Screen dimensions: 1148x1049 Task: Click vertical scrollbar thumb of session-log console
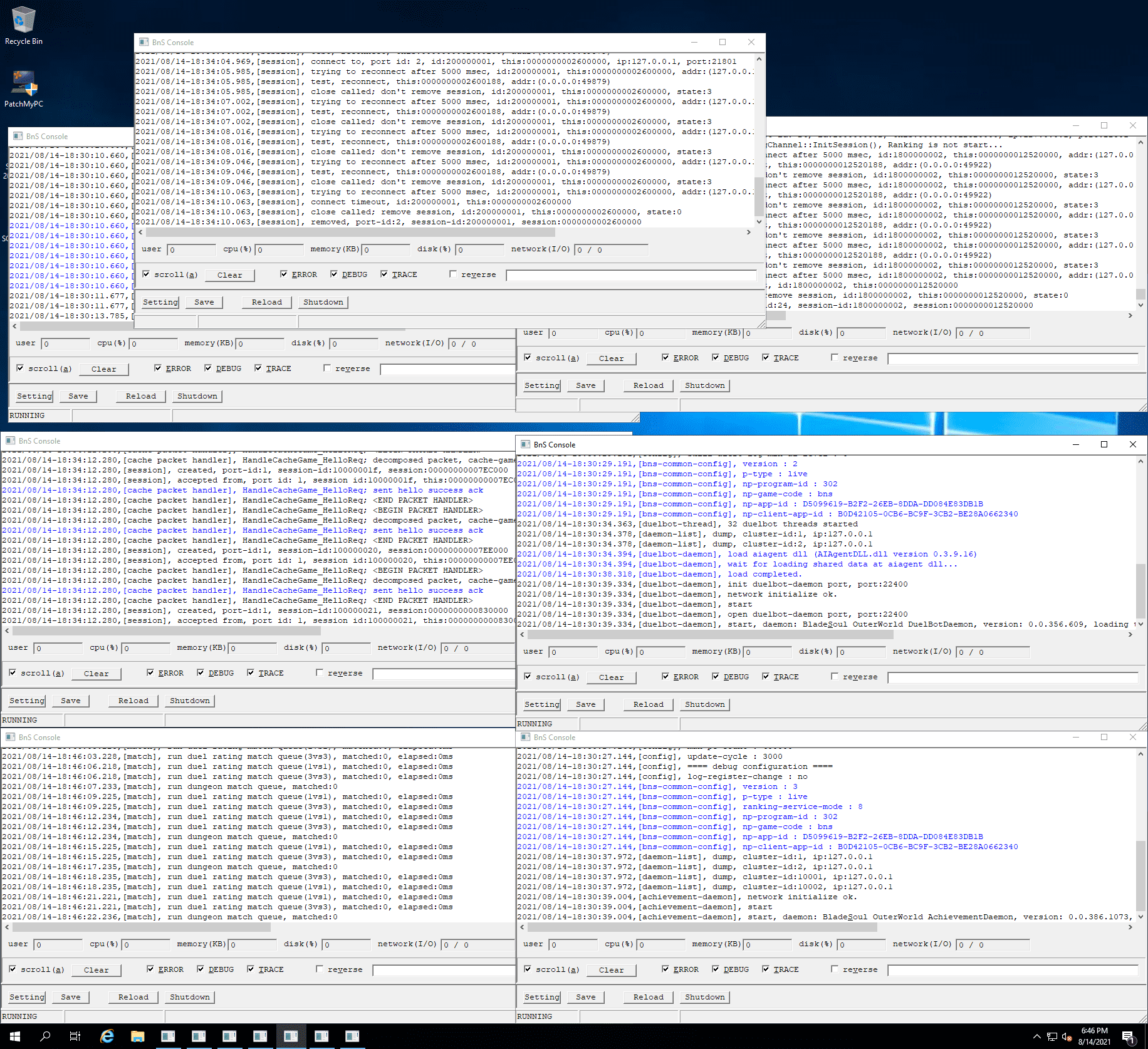click(759, 196)
